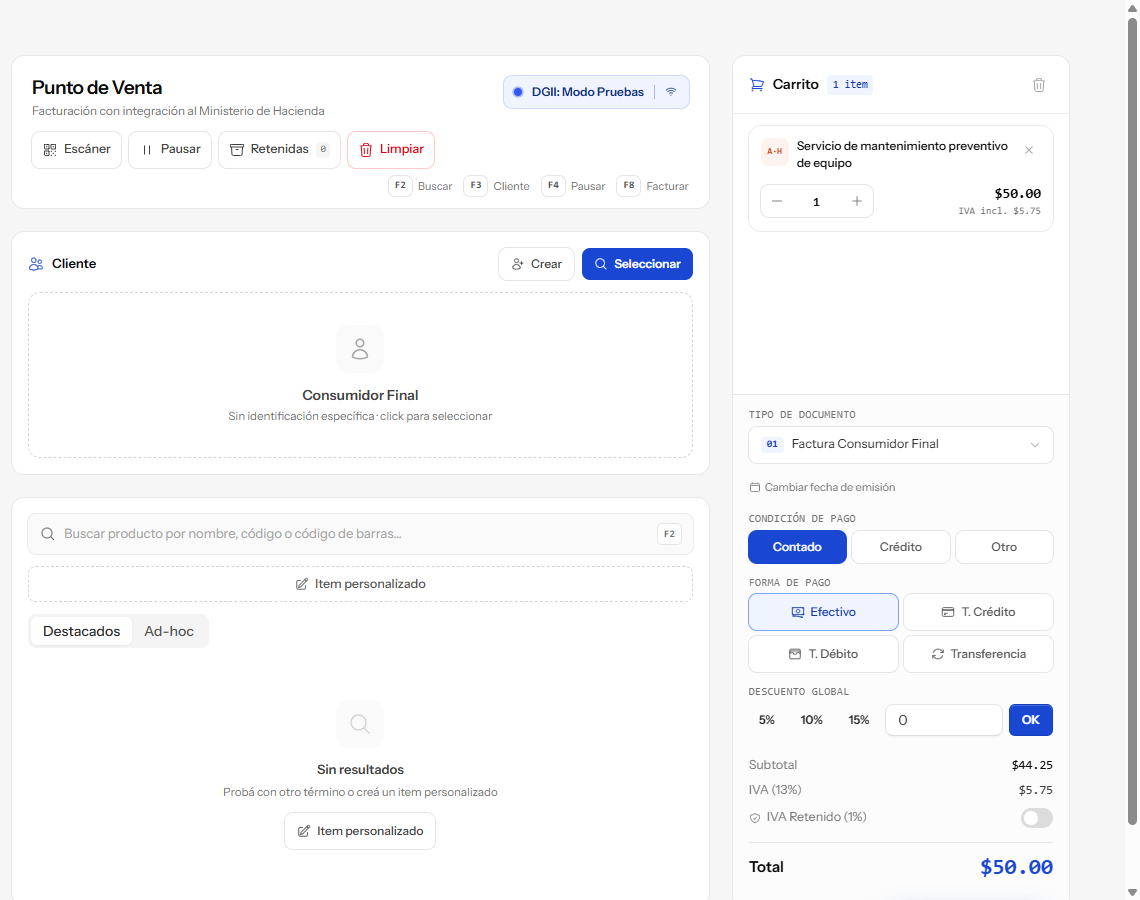This screenshot has width=1140, height=900.
Task: Select Transferencia as payment method
Action: click(x=979, y=654)
